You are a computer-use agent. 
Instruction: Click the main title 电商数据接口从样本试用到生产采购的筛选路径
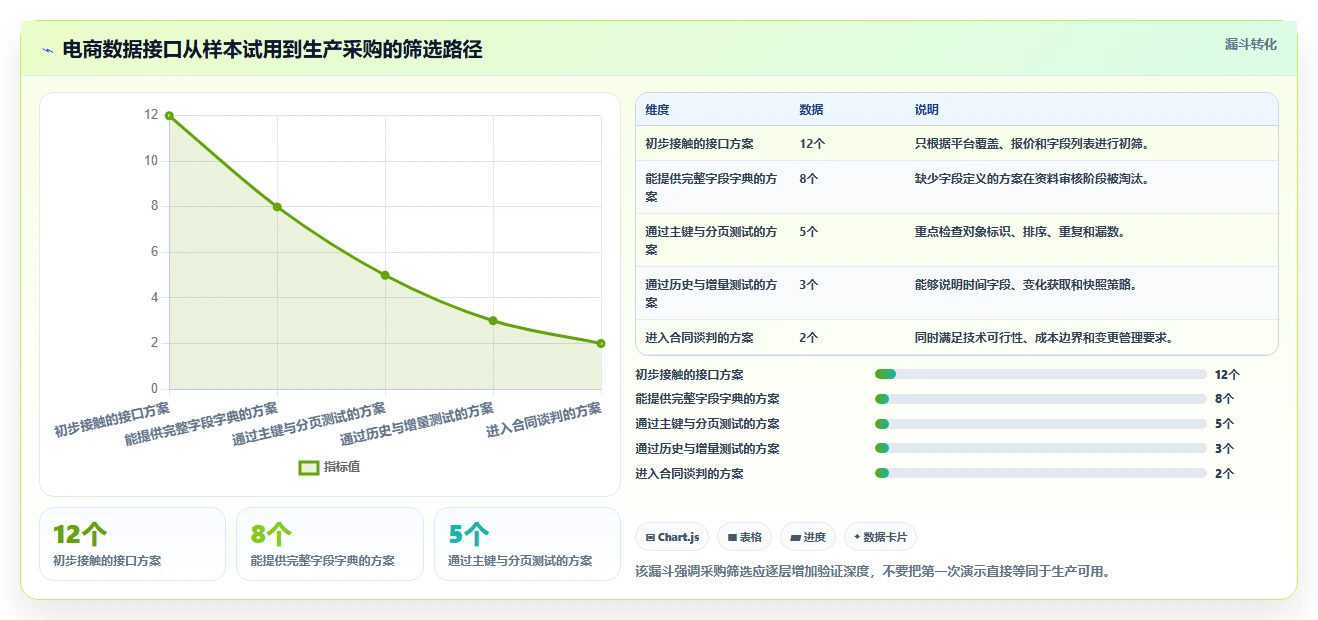(x=272, y=50)
